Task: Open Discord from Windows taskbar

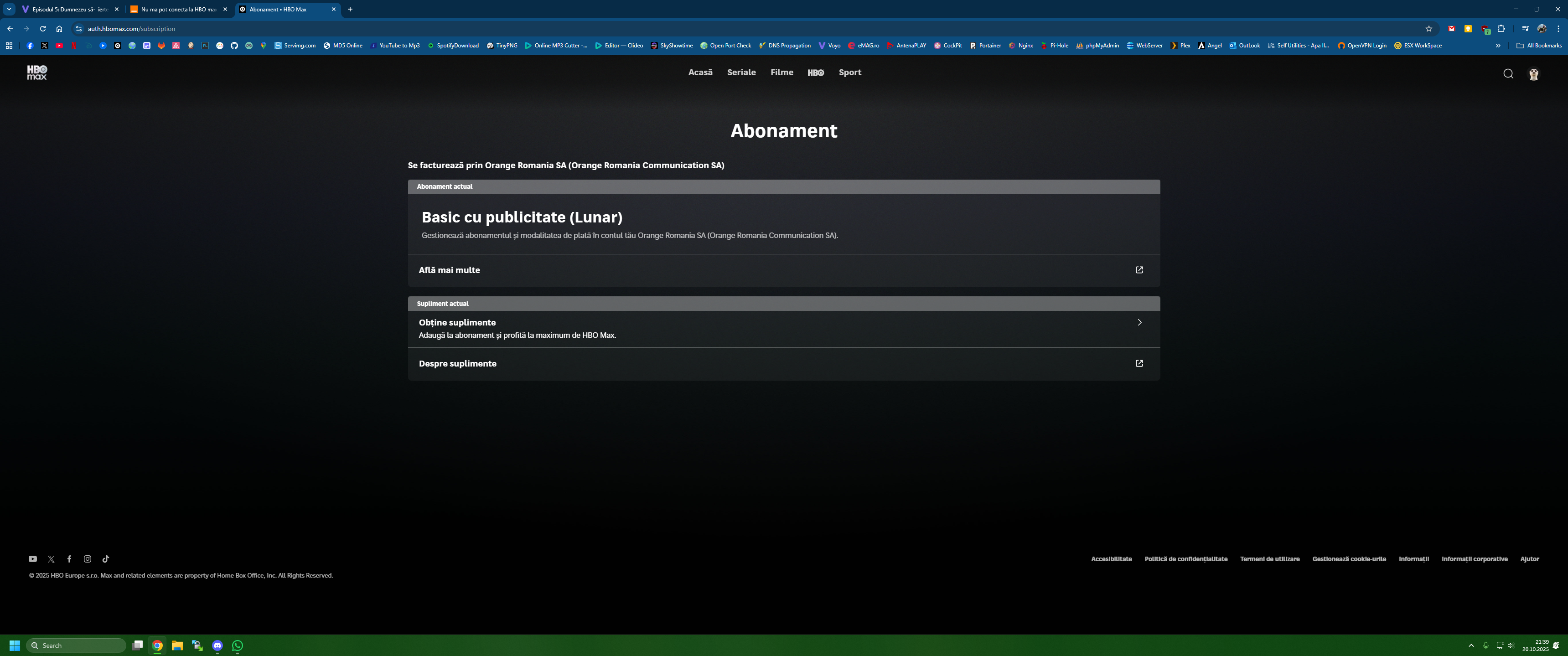Action: [217, 646]
